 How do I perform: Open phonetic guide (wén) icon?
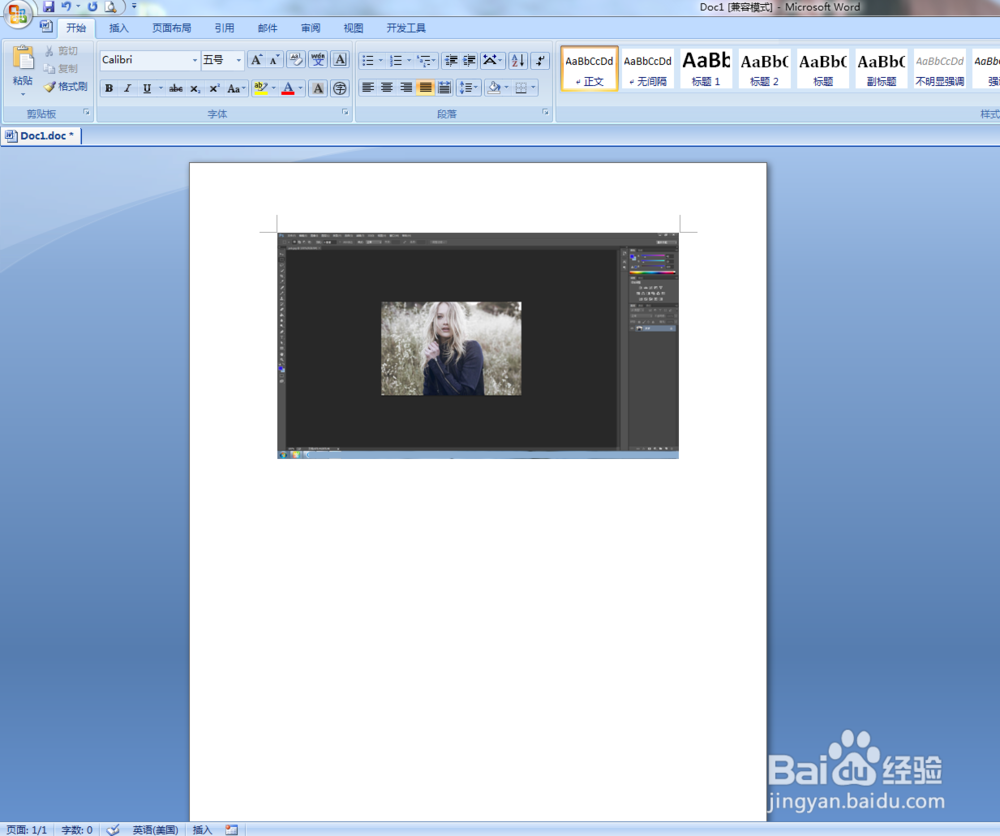click(318, 60)
